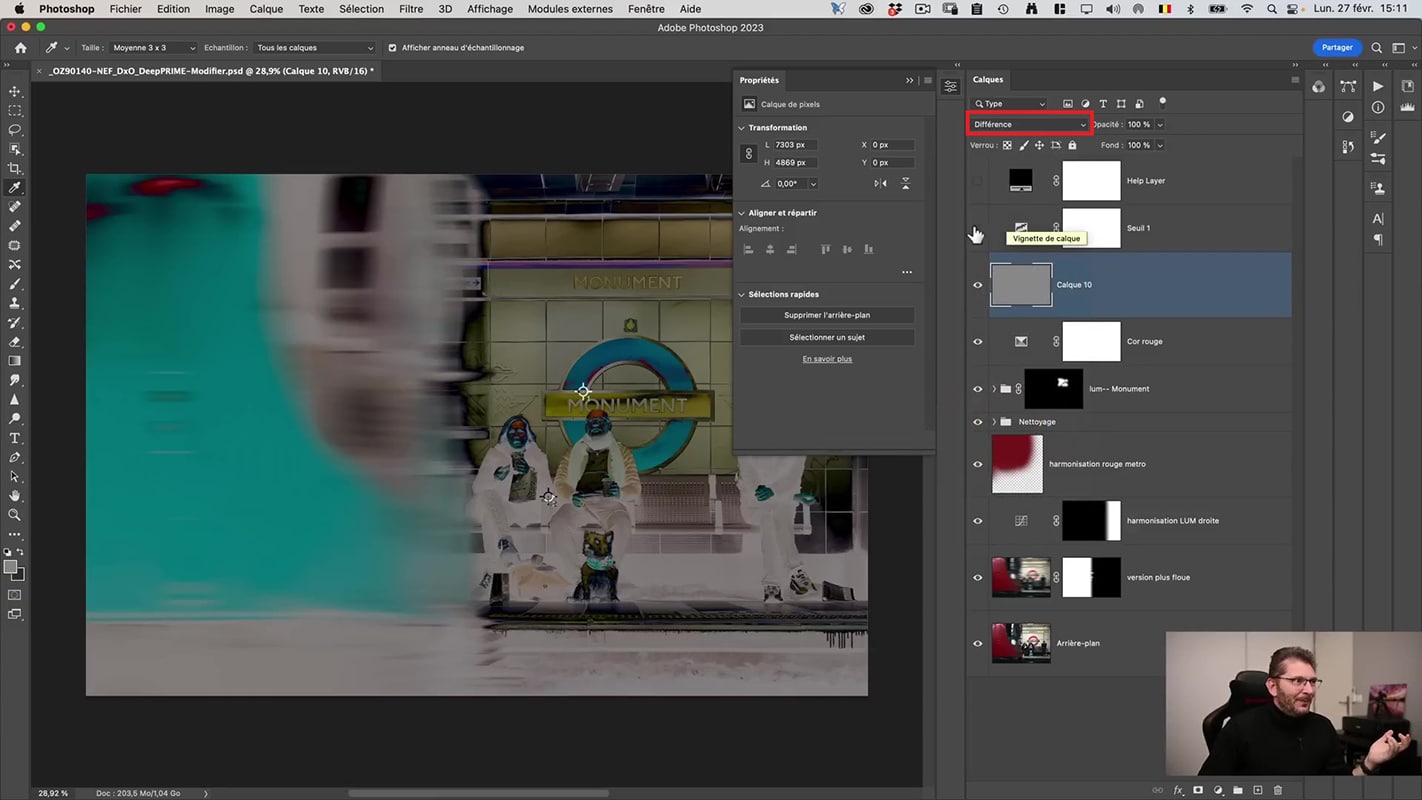Select the Hand tool
Image resolution: width=1422 pixels, height=800 pixels.
(x=15, y=496)
